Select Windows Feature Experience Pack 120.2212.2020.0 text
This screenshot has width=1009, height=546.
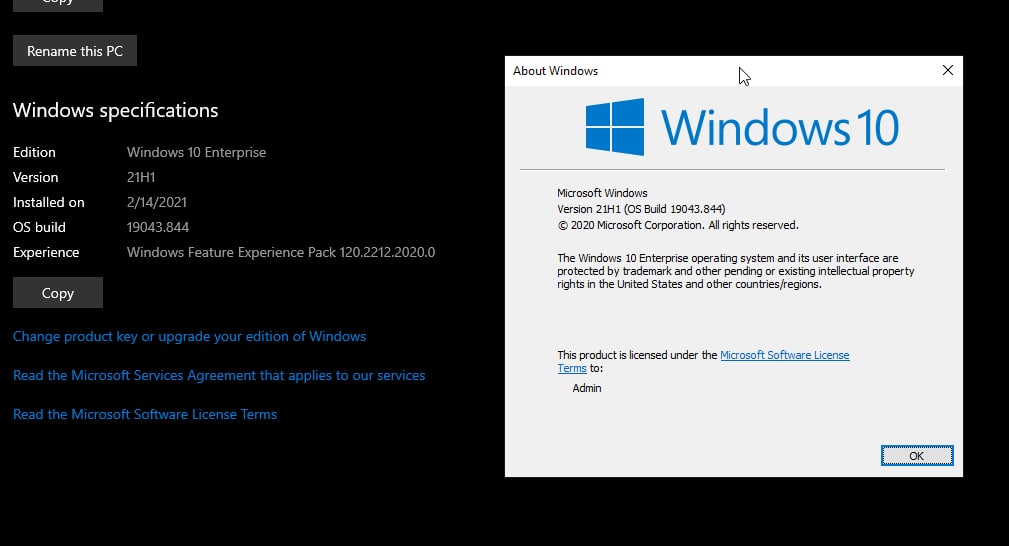coord(281,252)
